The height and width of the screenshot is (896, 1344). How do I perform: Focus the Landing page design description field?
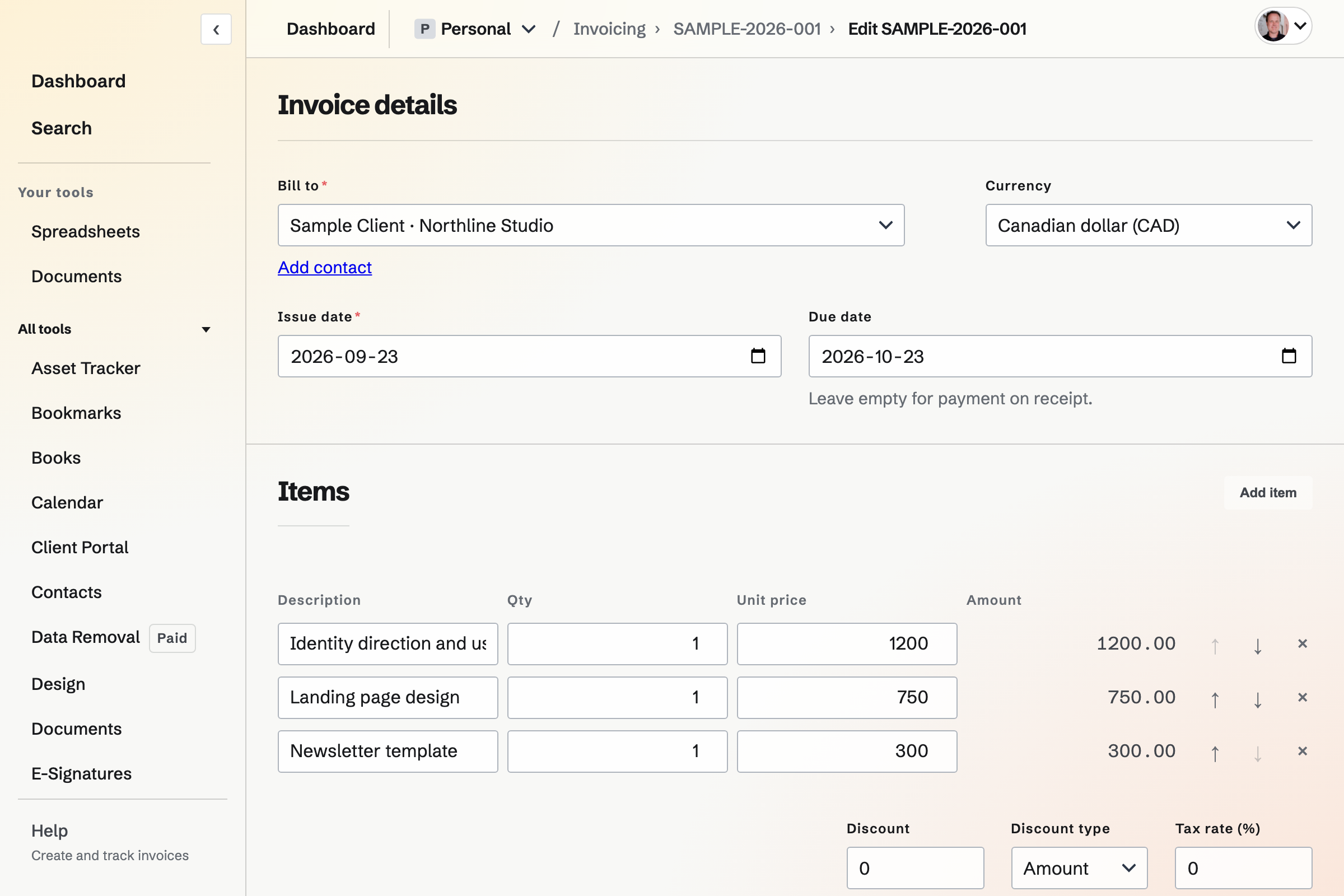tap(388, 698)
